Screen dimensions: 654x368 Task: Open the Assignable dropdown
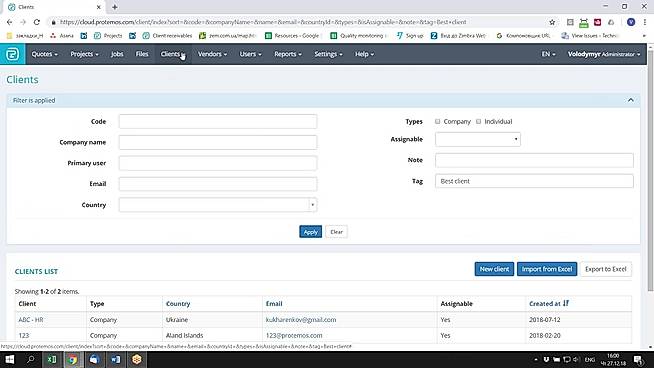point(478,139)
